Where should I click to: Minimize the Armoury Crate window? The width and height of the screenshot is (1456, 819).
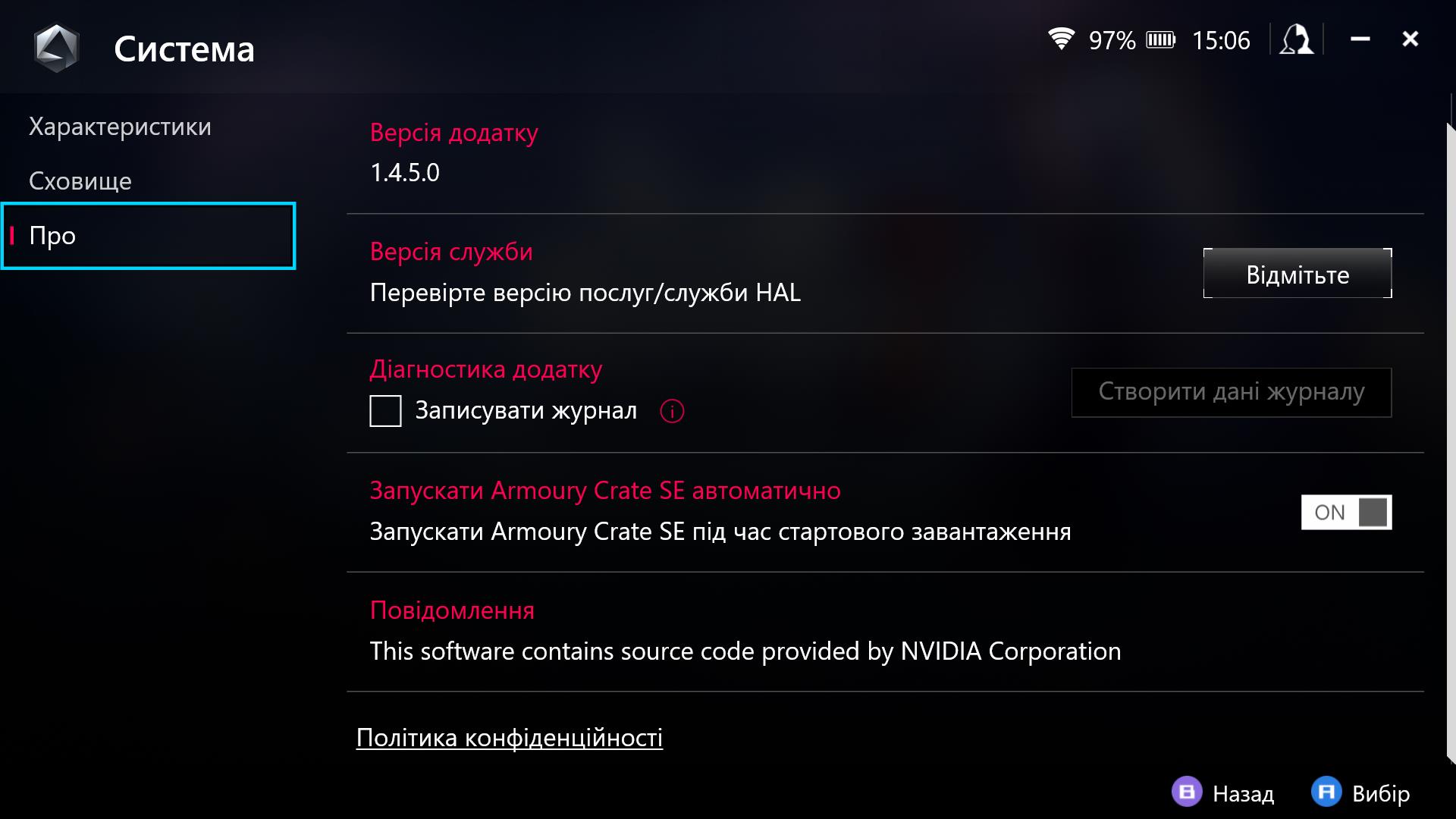point(1360,39)
